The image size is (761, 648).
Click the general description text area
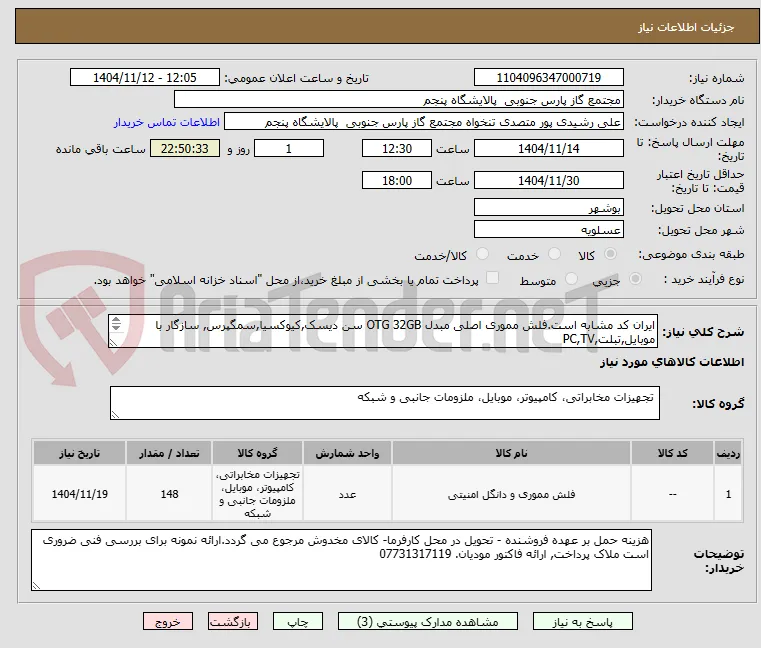pyautogui.click(x=383, y=331)
